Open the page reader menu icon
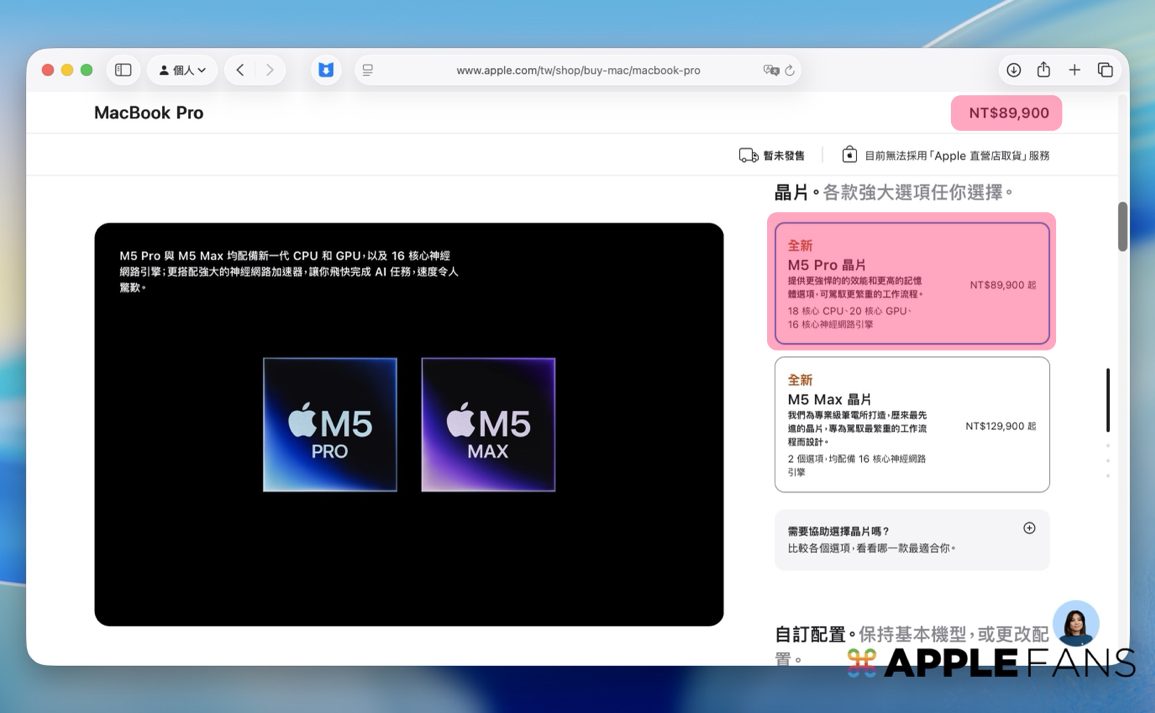 368,70
